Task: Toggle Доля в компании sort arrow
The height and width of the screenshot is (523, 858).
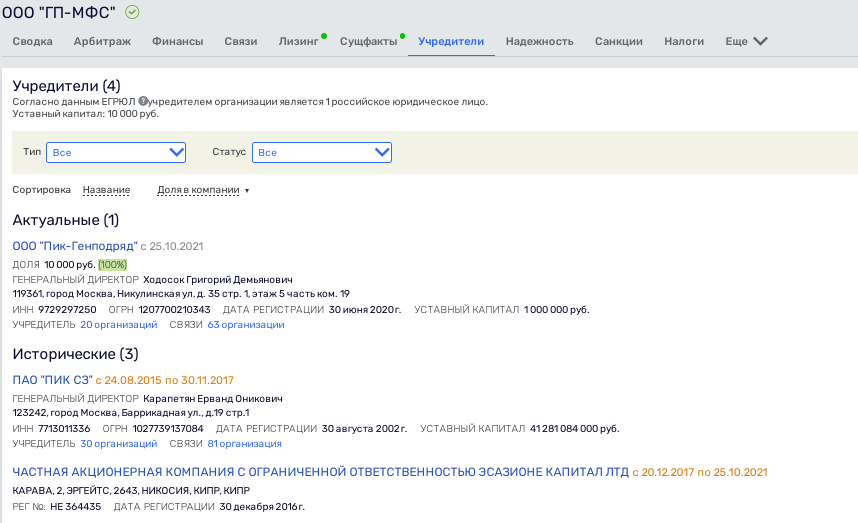Action: tap(247, 190)
